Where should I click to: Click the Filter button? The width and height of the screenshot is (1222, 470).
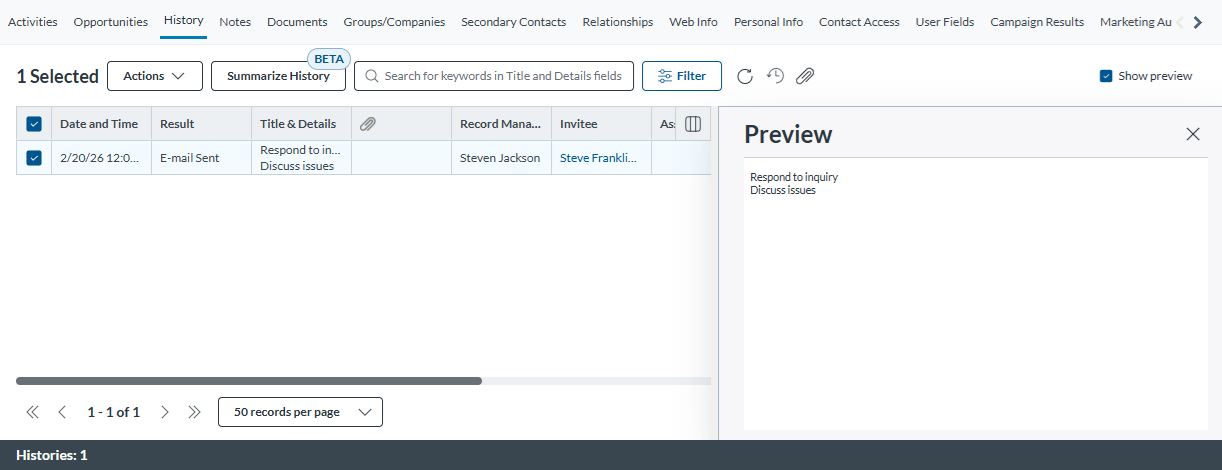[x=682, y=76]
